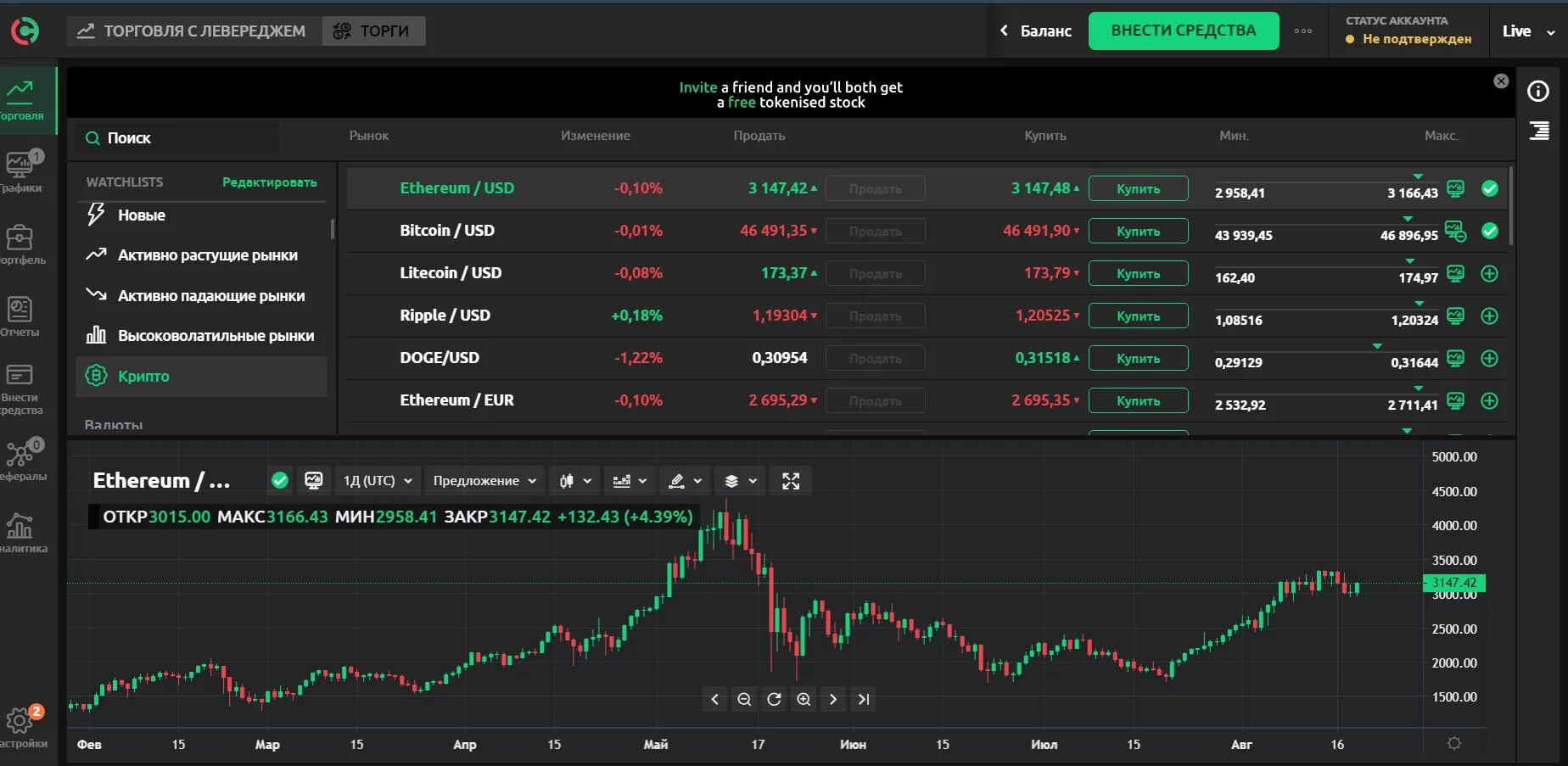Toggle the right side panel list icon
This screenshot has width=1568, height=766.
[1539, 131]
